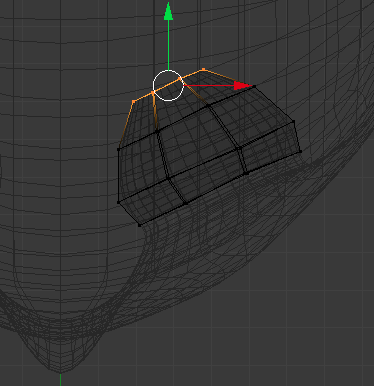
Task: Click the white circle at the gizmo center
Action: click(x=168, y=85)
